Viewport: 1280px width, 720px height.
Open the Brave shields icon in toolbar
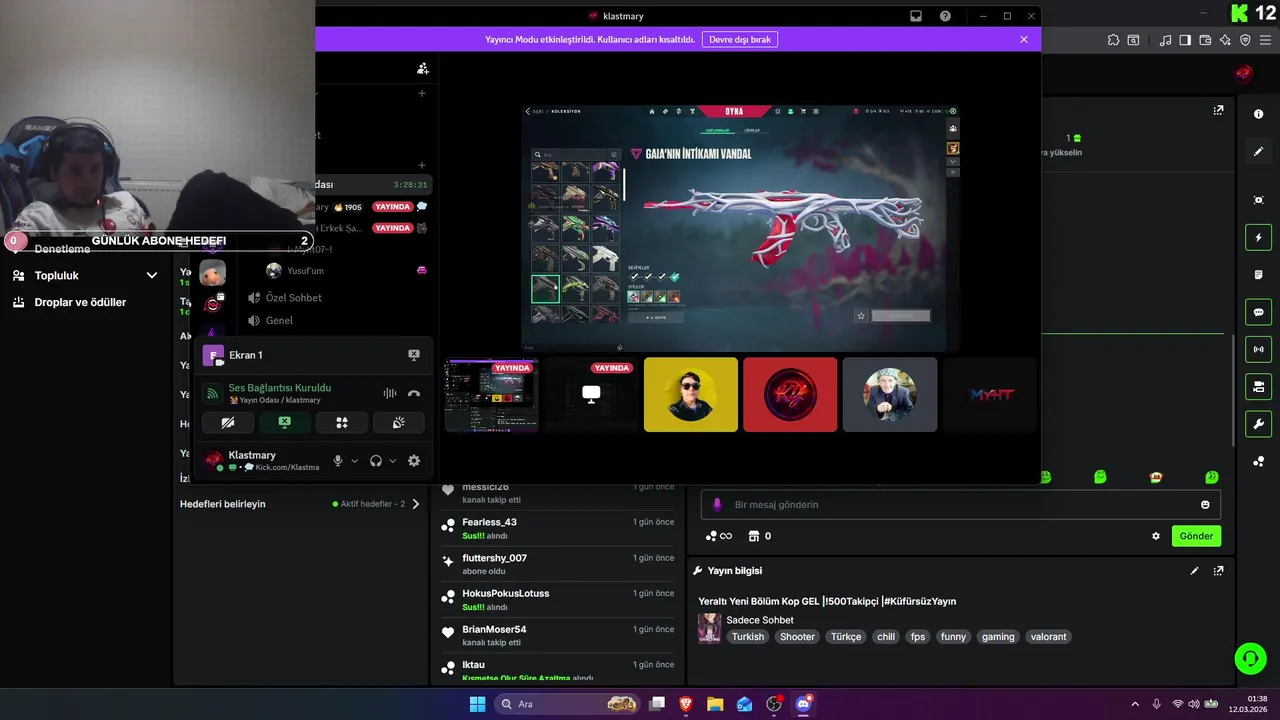pyautogui.click(x=1245, y=40)
